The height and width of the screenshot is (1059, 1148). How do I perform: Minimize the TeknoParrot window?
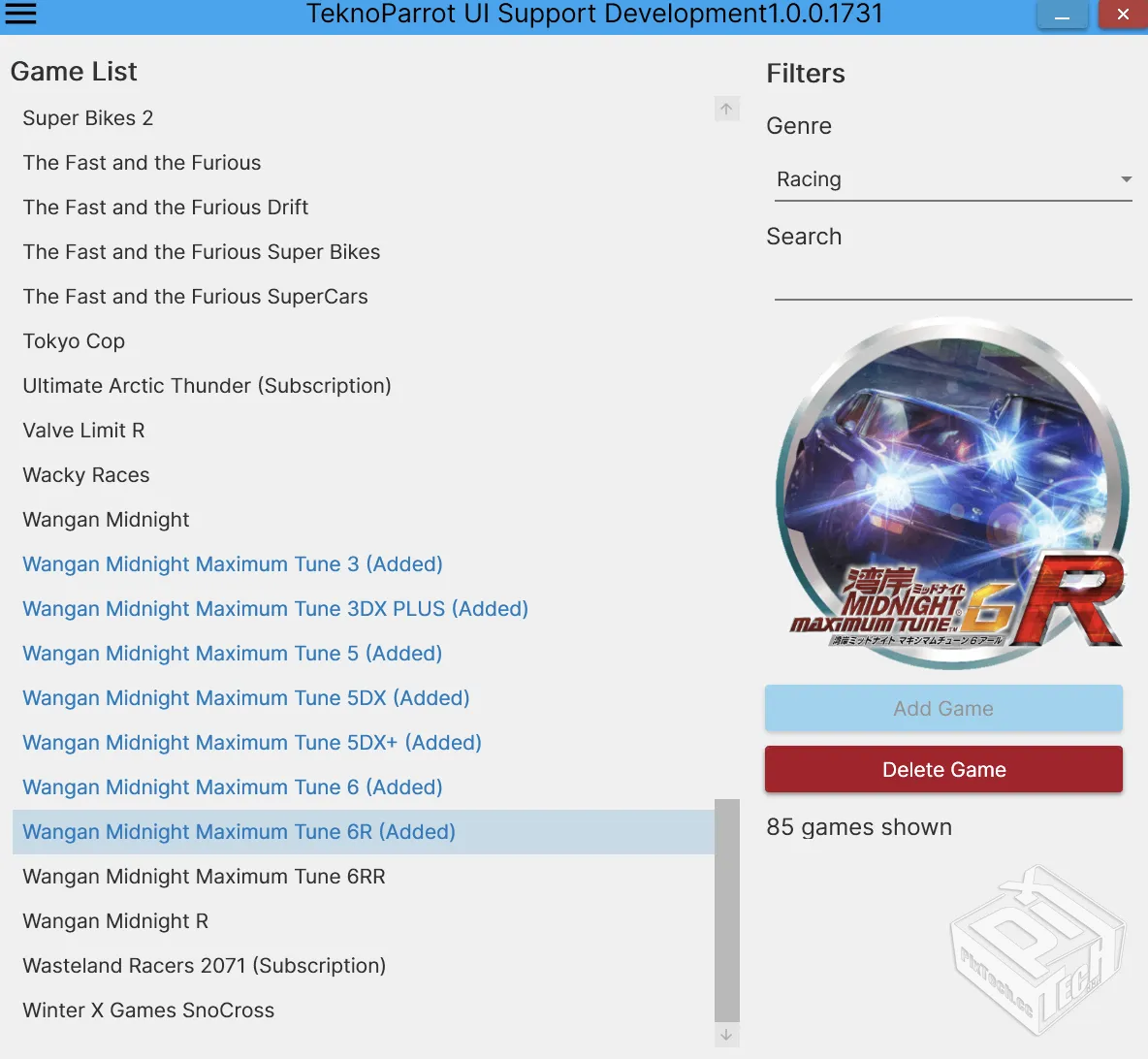(x=1063, y=16)
